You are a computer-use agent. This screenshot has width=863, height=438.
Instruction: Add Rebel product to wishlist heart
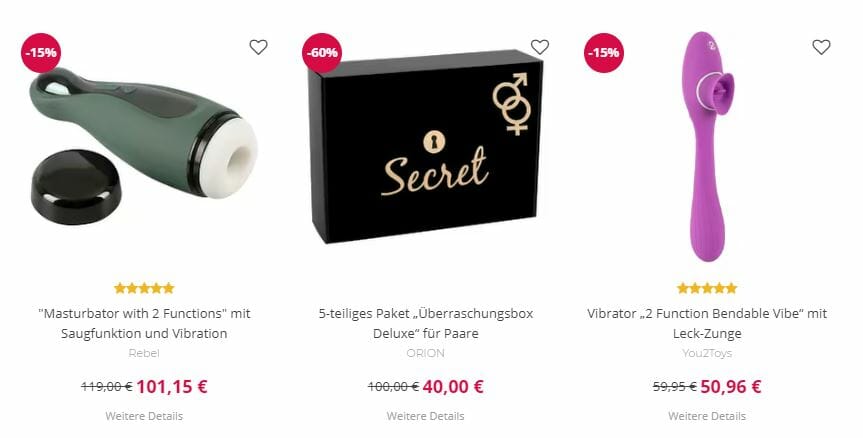point(258,47)
